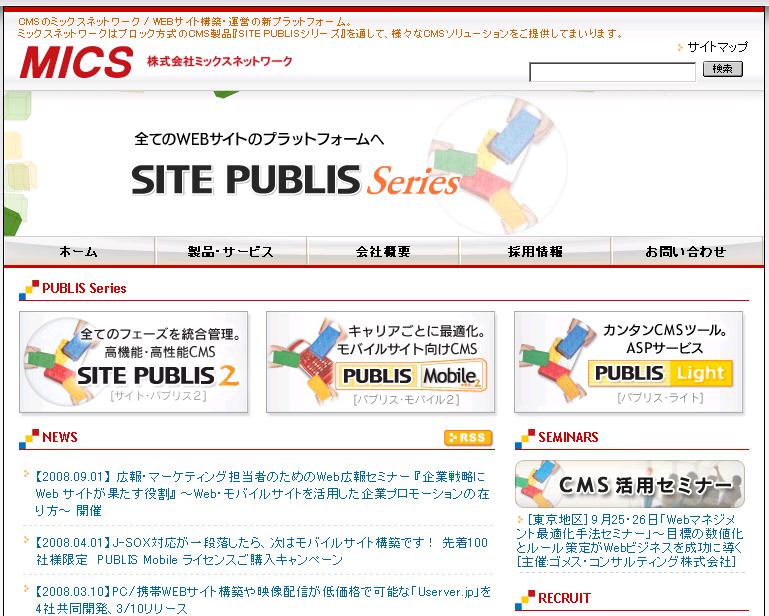Click the colored squares icon beside SEMINARS
This screenshot has height=616, width=769.
525,439
